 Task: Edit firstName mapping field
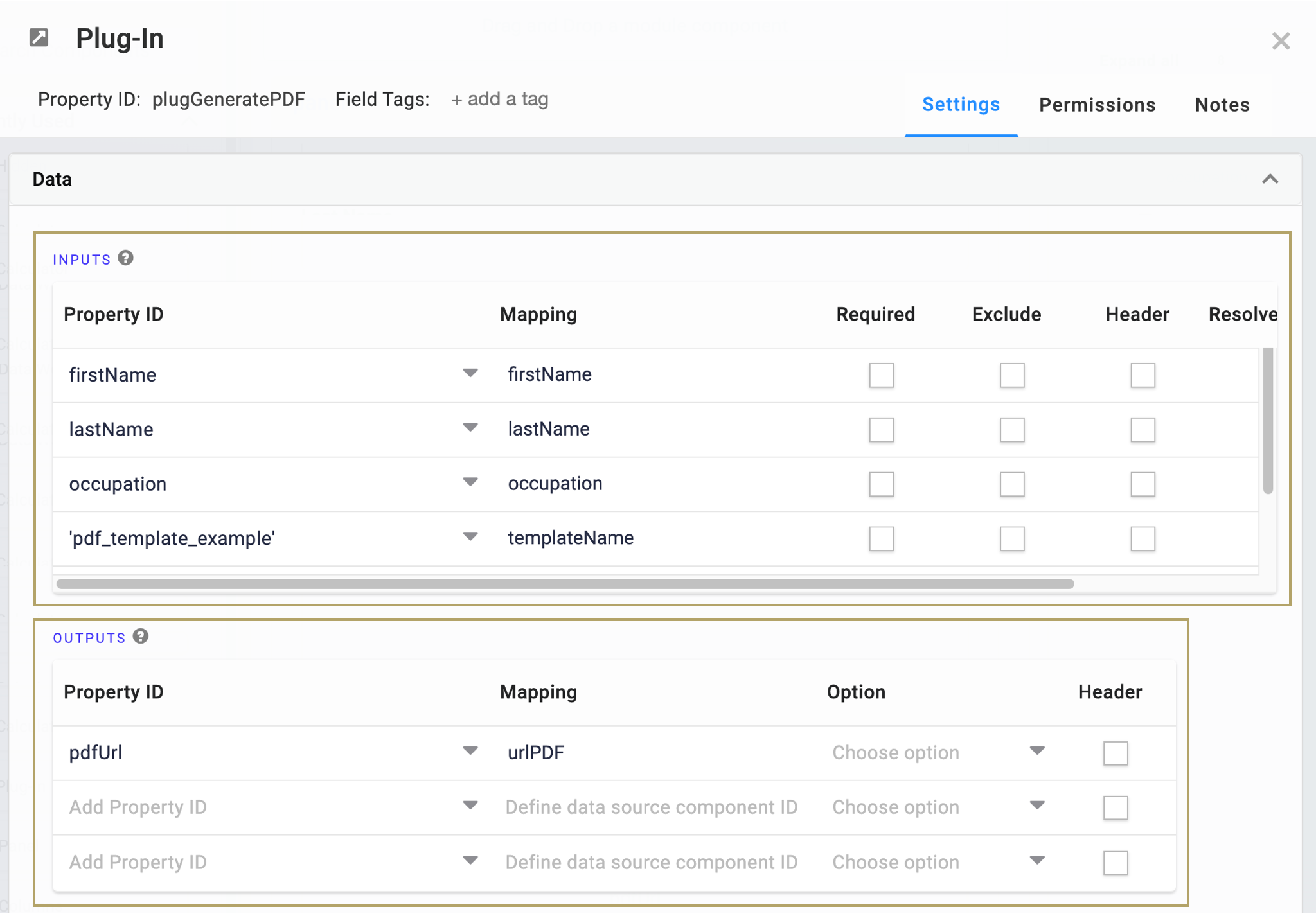[x=659, y=374]
